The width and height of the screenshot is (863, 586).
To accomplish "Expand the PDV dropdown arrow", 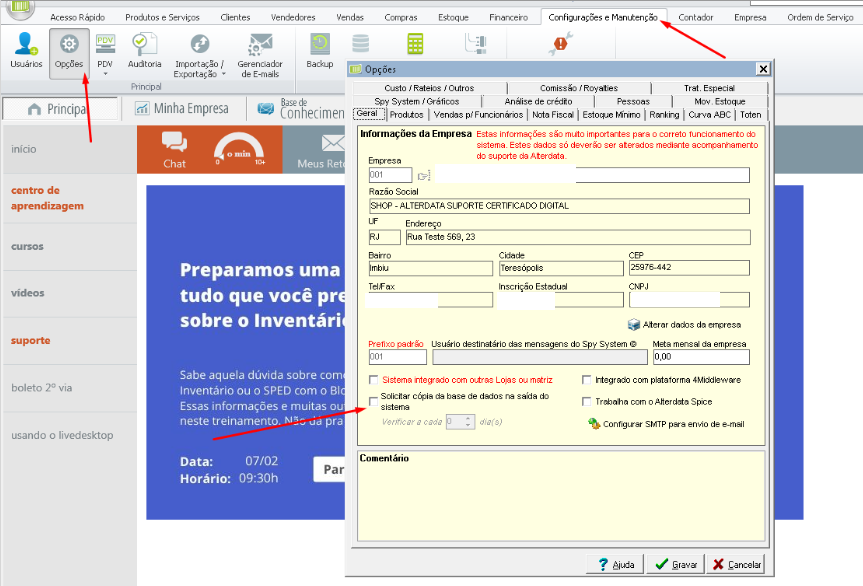I will click(105, 74).
